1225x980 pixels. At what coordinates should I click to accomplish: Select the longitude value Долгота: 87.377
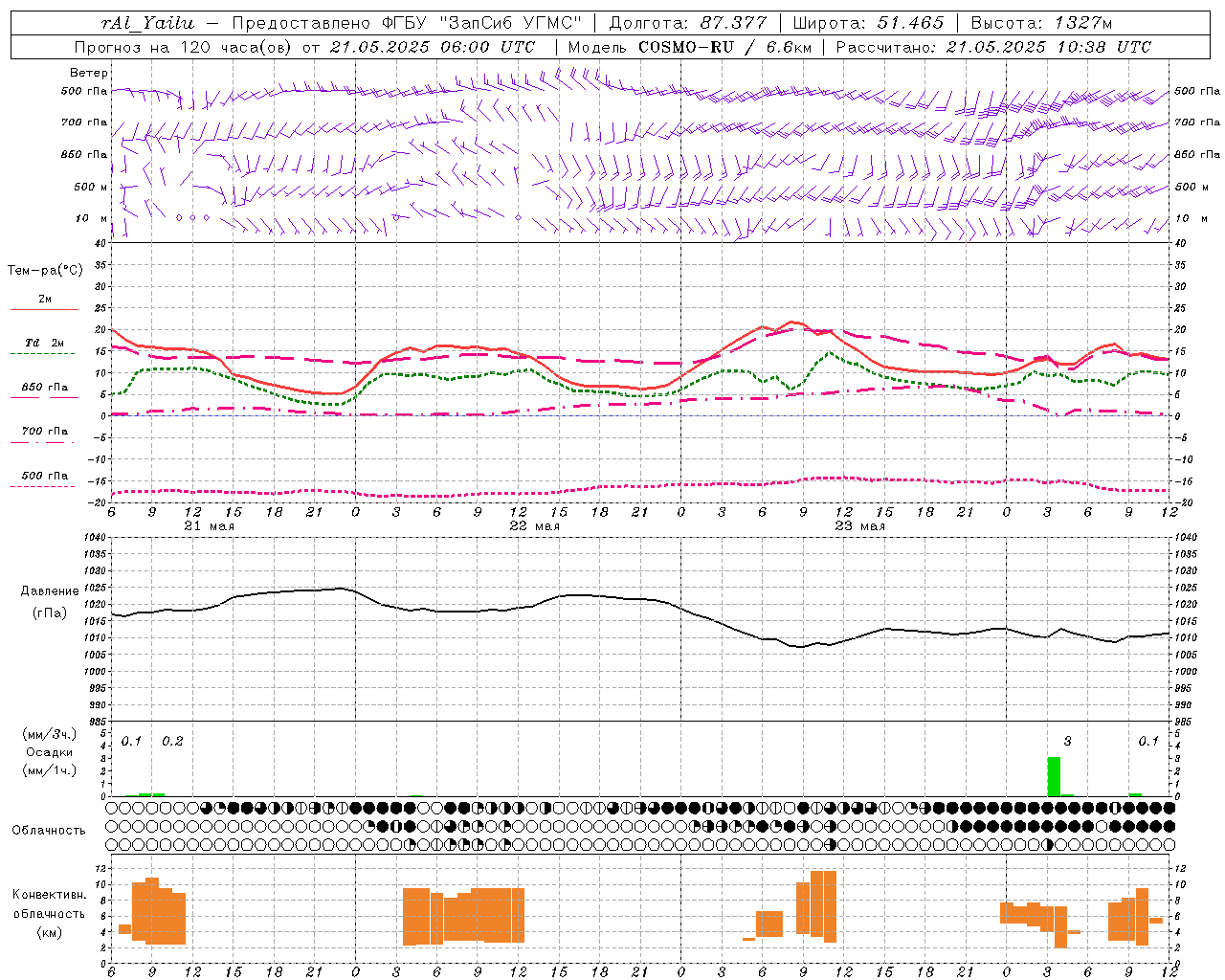point(687,23)
